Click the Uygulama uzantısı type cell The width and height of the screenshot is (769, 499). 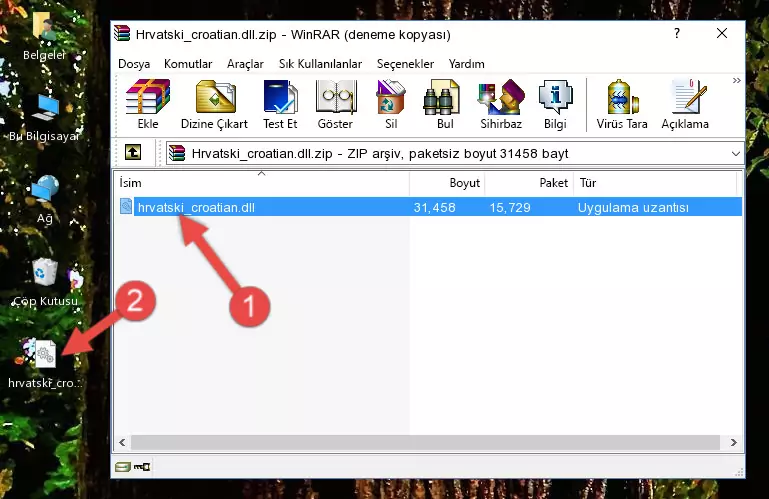pyautogui.click(x=633, y=208)
